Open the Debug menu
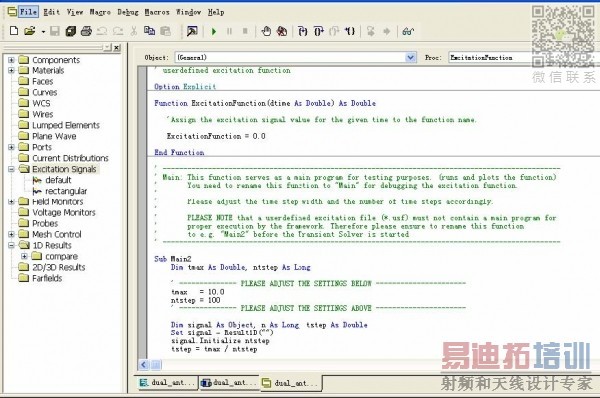The height and width of the screenshot is (398, 600). click(128, 12)
